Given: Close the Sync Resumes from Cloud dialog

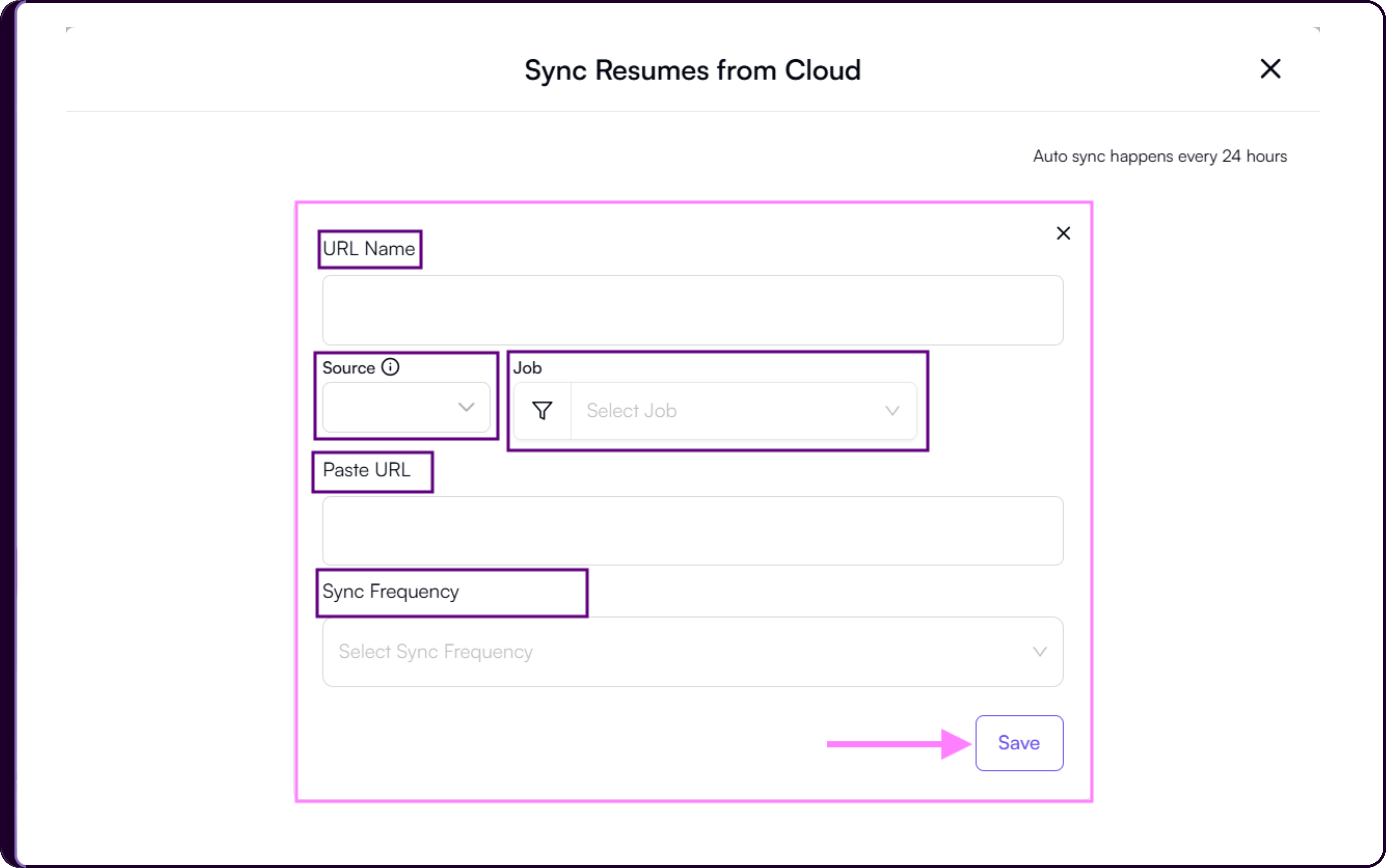Looking at the screenshot, I should [x=1270, y=69].
